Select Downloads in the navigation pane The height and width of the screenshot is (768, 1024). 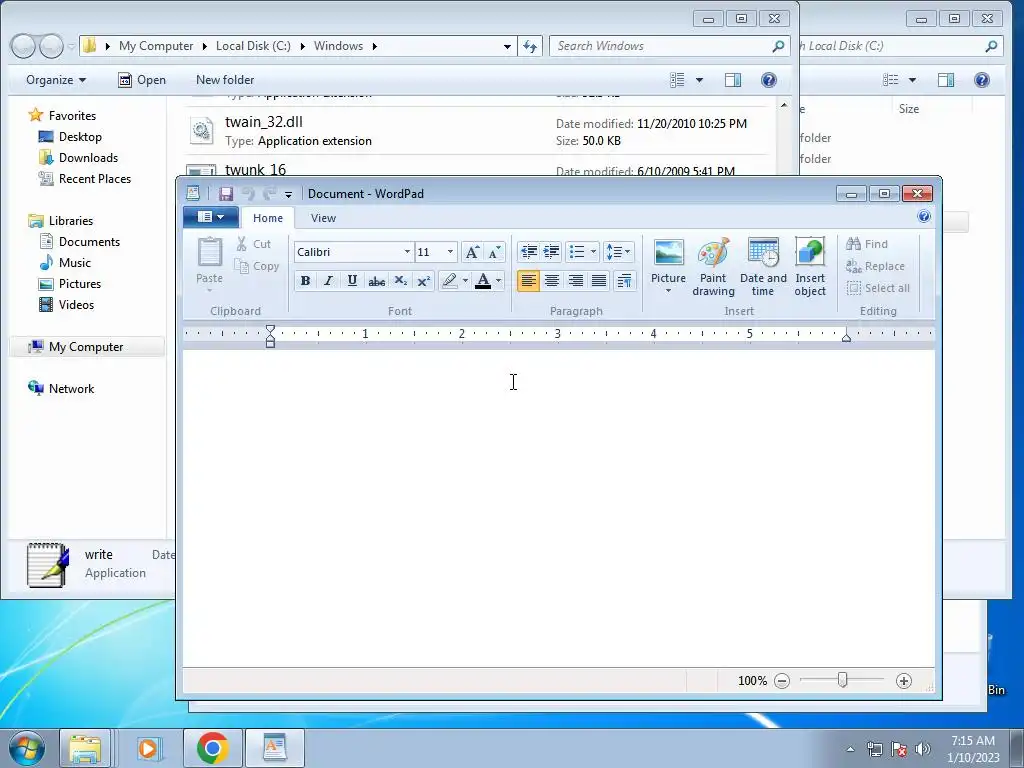pyautogui.click(x=79, y=157)
